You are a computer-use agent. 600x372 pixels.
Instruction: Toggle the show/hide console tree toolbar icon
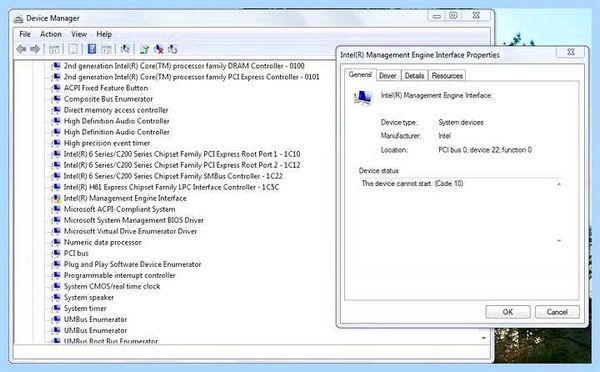pyautogui.click(x=54, y=49)
